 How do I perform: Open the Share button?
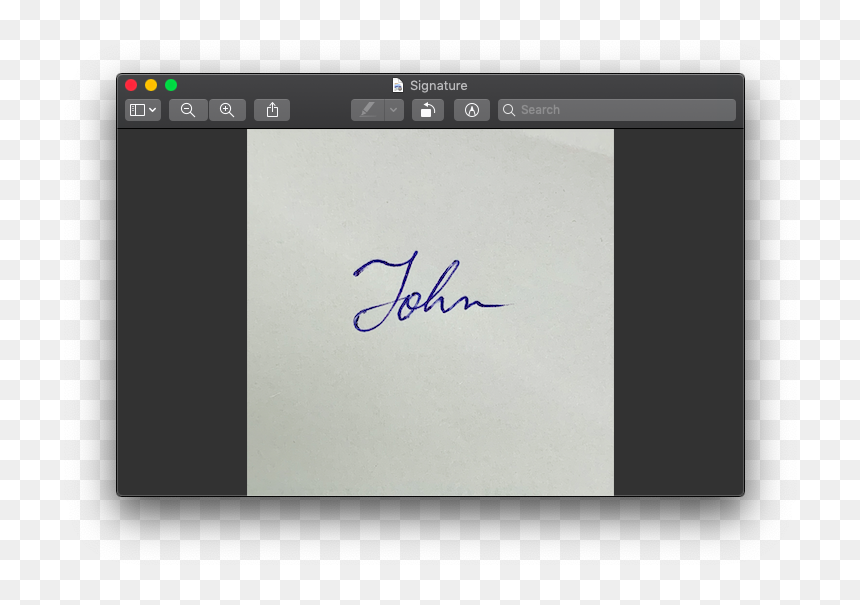pyautogui.click(x=272, y=110)
